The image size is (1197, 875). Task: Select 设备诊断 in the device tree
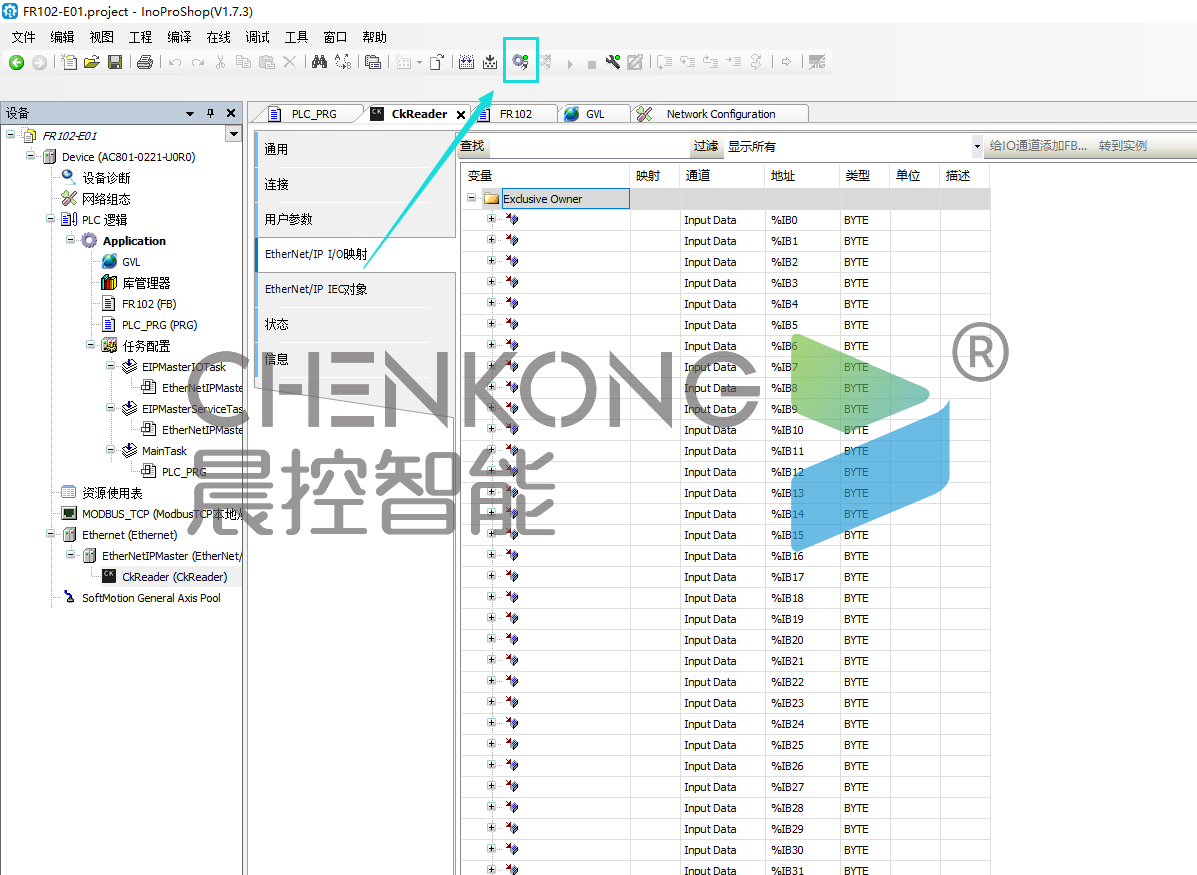click(106, 178)
